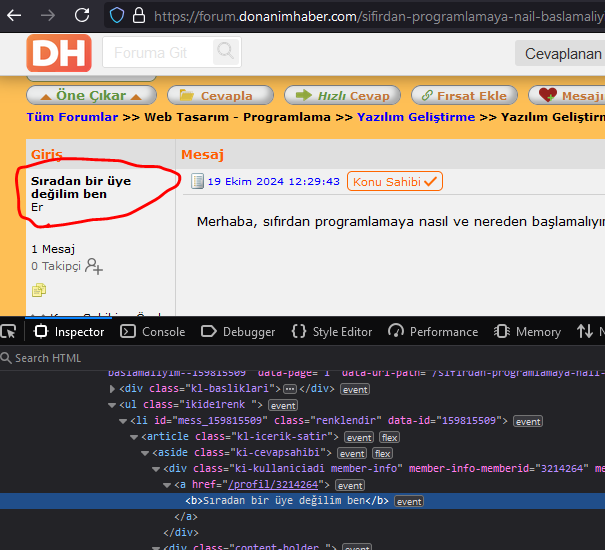Image resolution: width=605 pixels, height=550 pixels.
Task: Open the Debugger tab
Action: 238,332
